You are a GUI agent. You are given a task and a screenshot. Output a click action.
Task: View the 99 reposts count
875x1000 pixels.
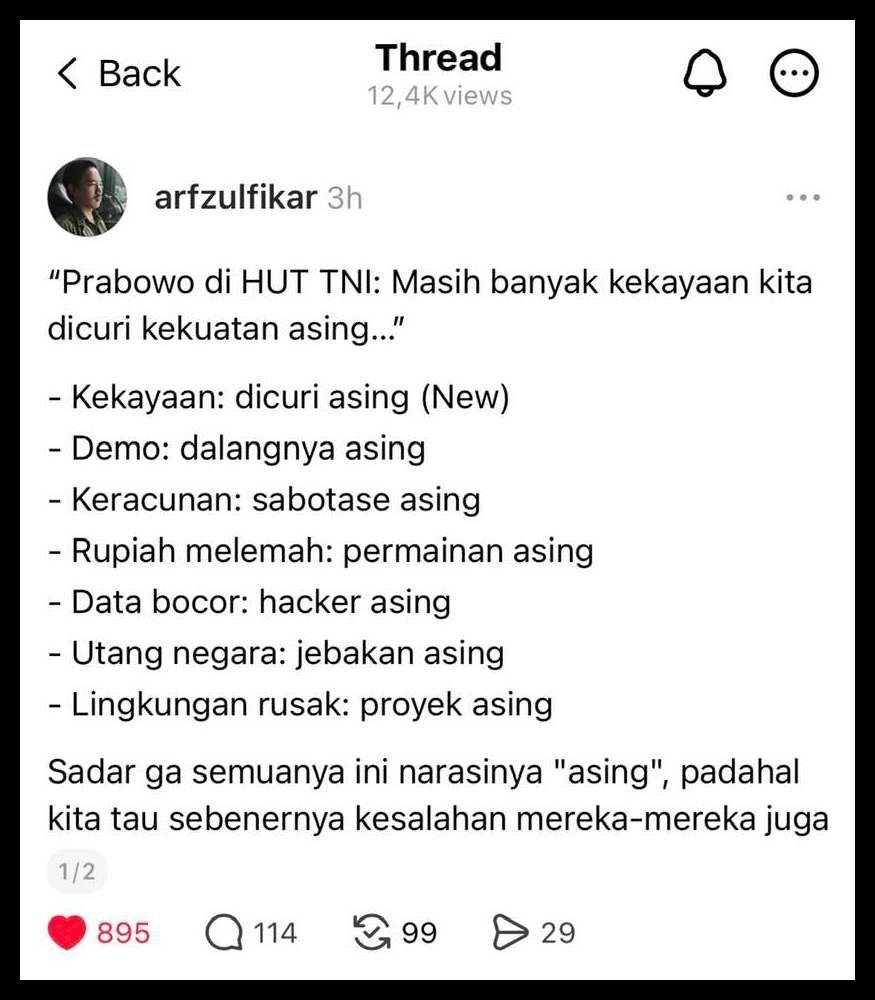click(419, 933)
